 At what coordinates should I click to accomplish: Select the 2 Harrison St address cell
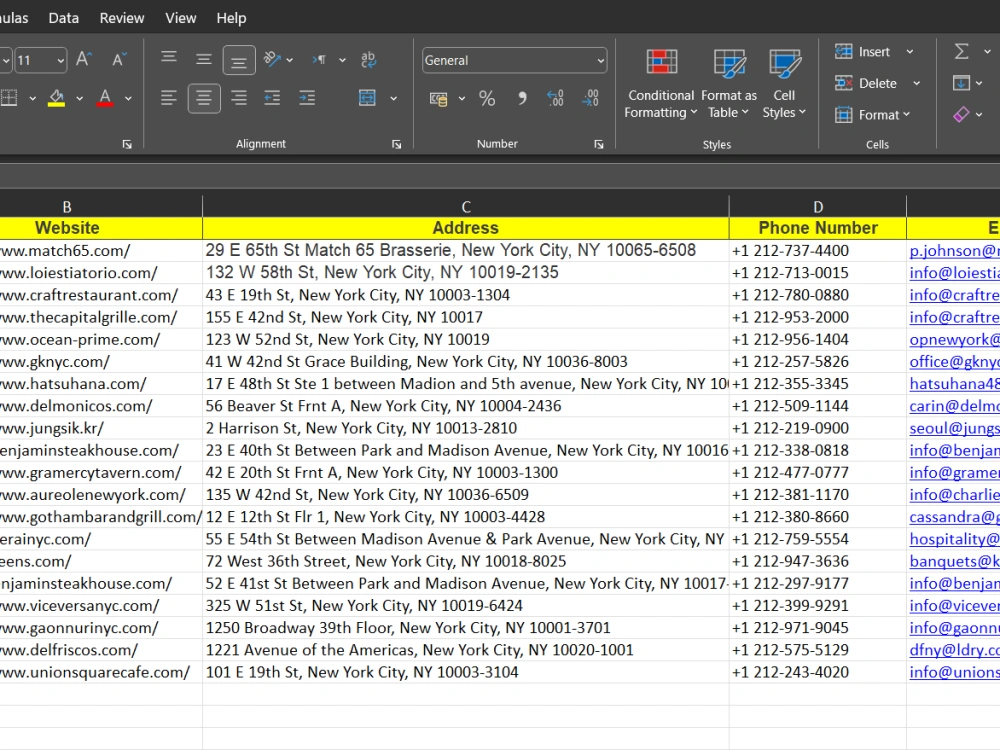tap(466, 428)
